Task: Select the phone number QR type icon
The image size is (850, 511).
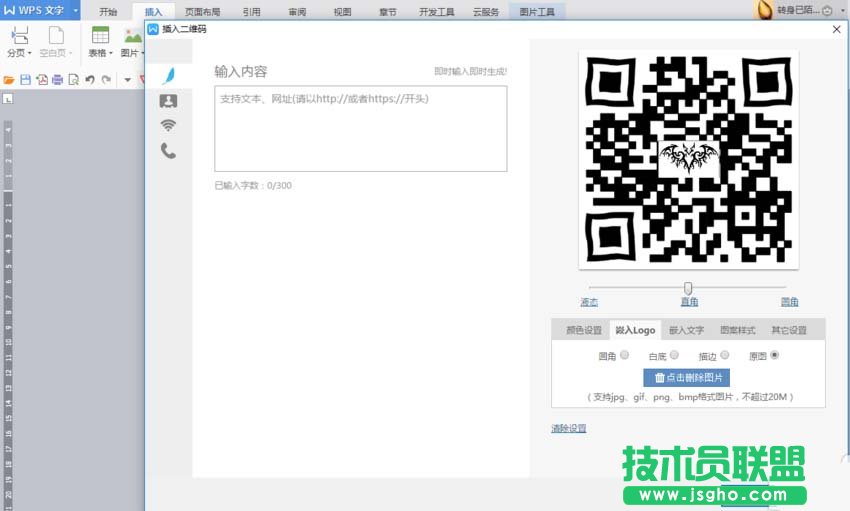Action: coord(169,150)
